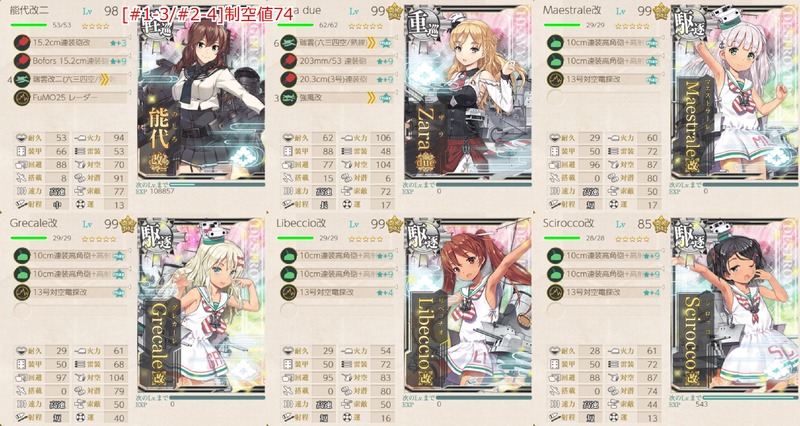
Task: Click Noshiro's Zuiun Kai Ni seaplane icon
Action: [x=21, y=79]
